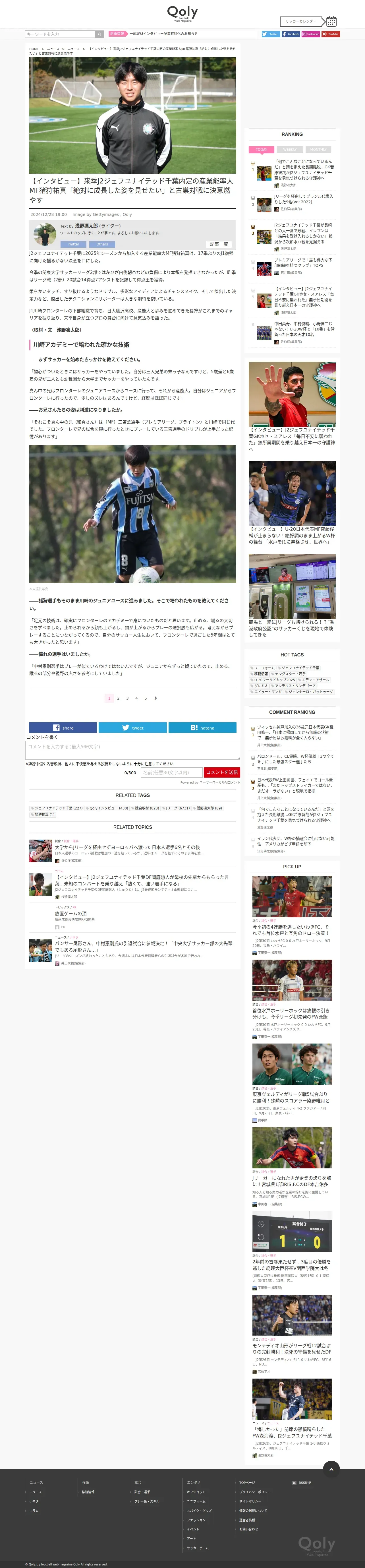Go to page 3 of the article
365x1568 pixels.
tap(127, 698)
